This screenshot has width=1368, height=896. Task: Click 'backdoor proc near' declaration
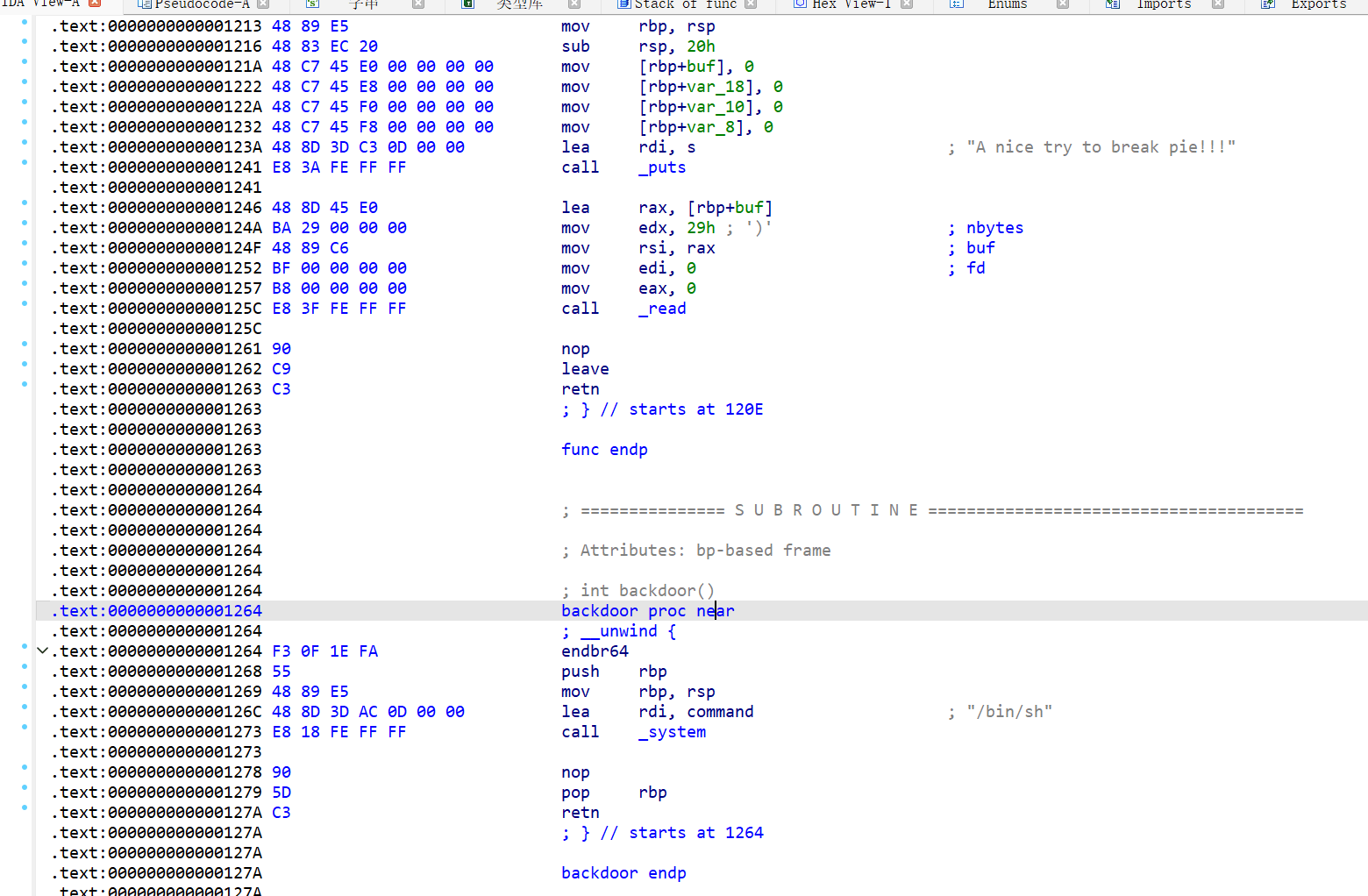tap(648, 611)
